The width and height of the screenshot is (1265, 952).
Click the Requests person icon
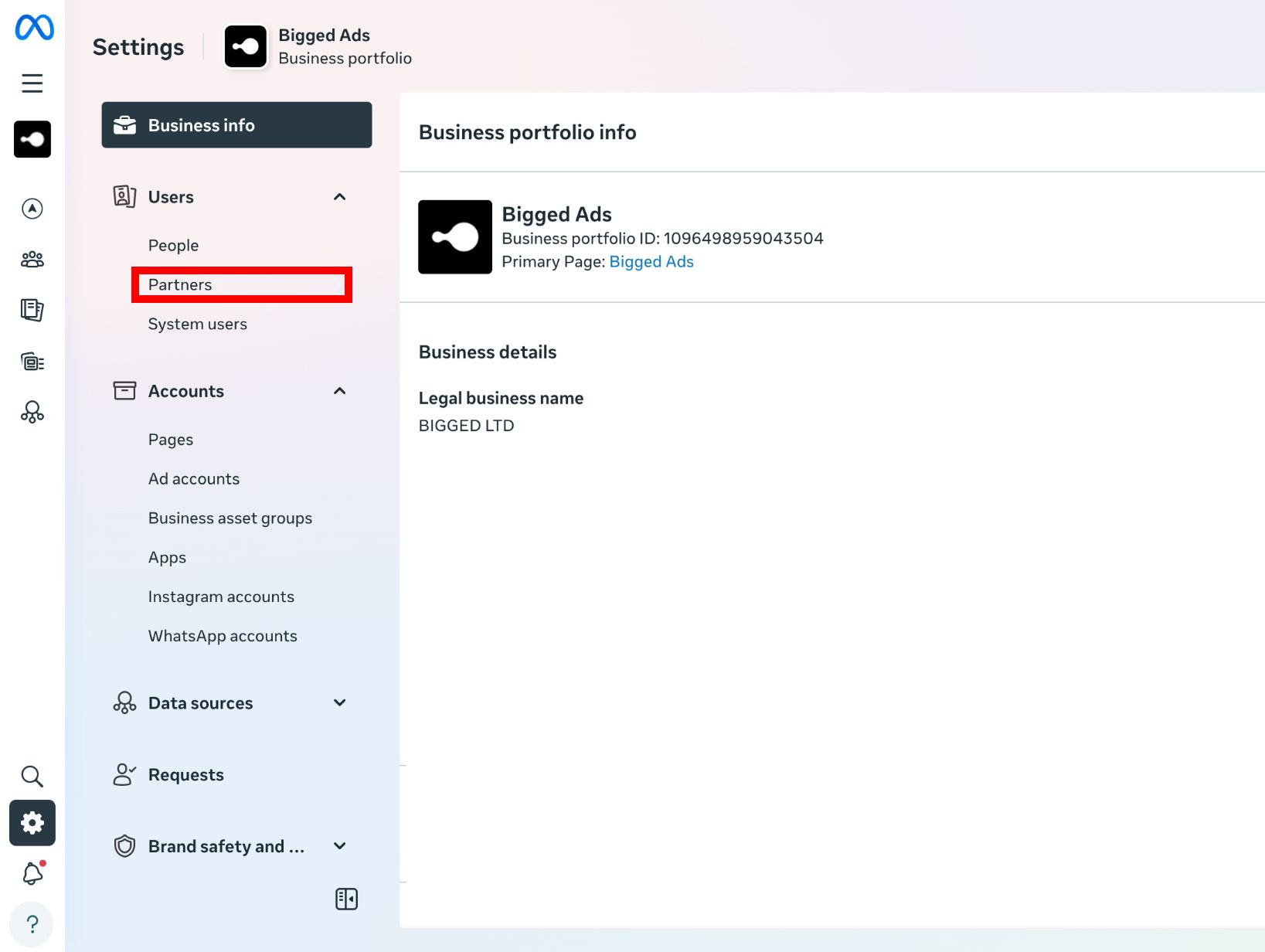tap(124, 774)
